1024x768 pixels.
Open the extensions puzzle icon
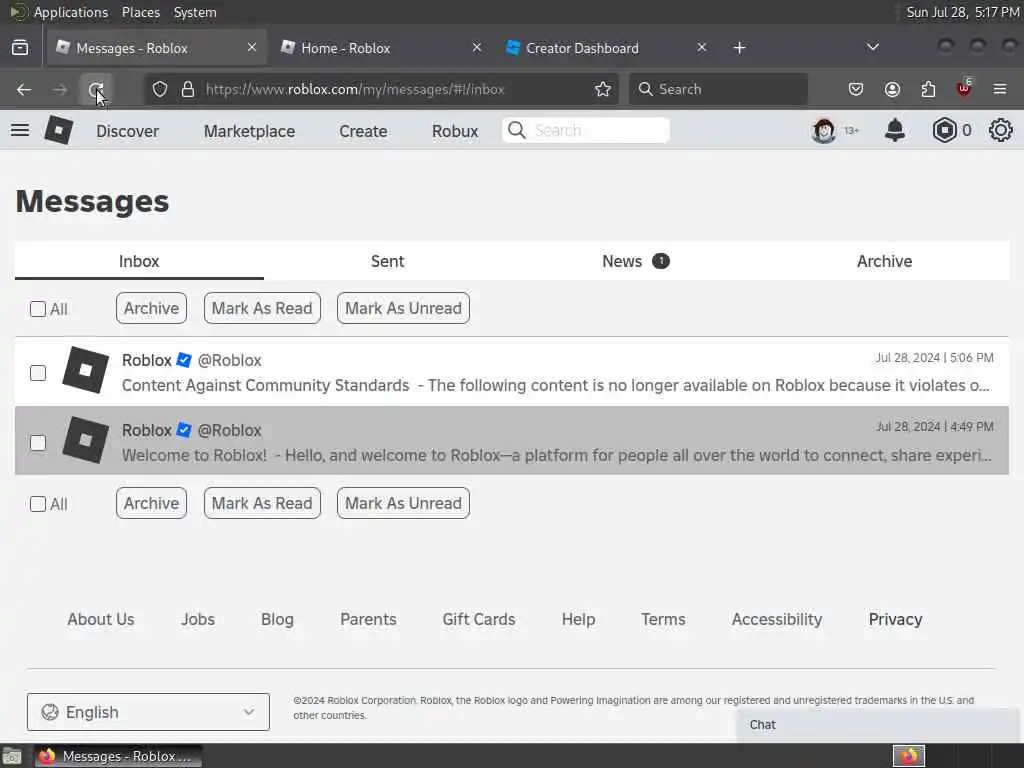[928, 89]
